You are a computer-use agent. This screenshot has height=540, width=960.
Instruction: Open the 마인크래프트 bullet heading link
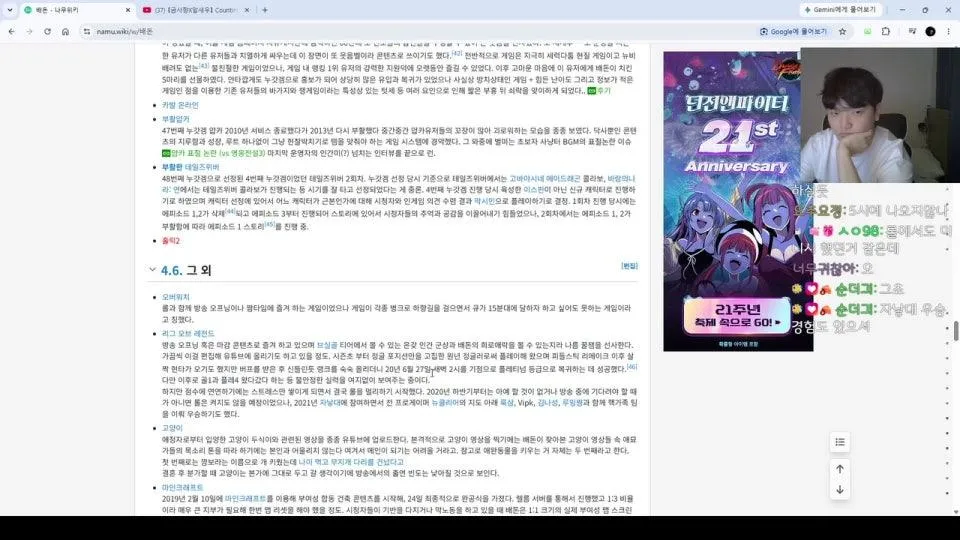(x=182, y=488)
